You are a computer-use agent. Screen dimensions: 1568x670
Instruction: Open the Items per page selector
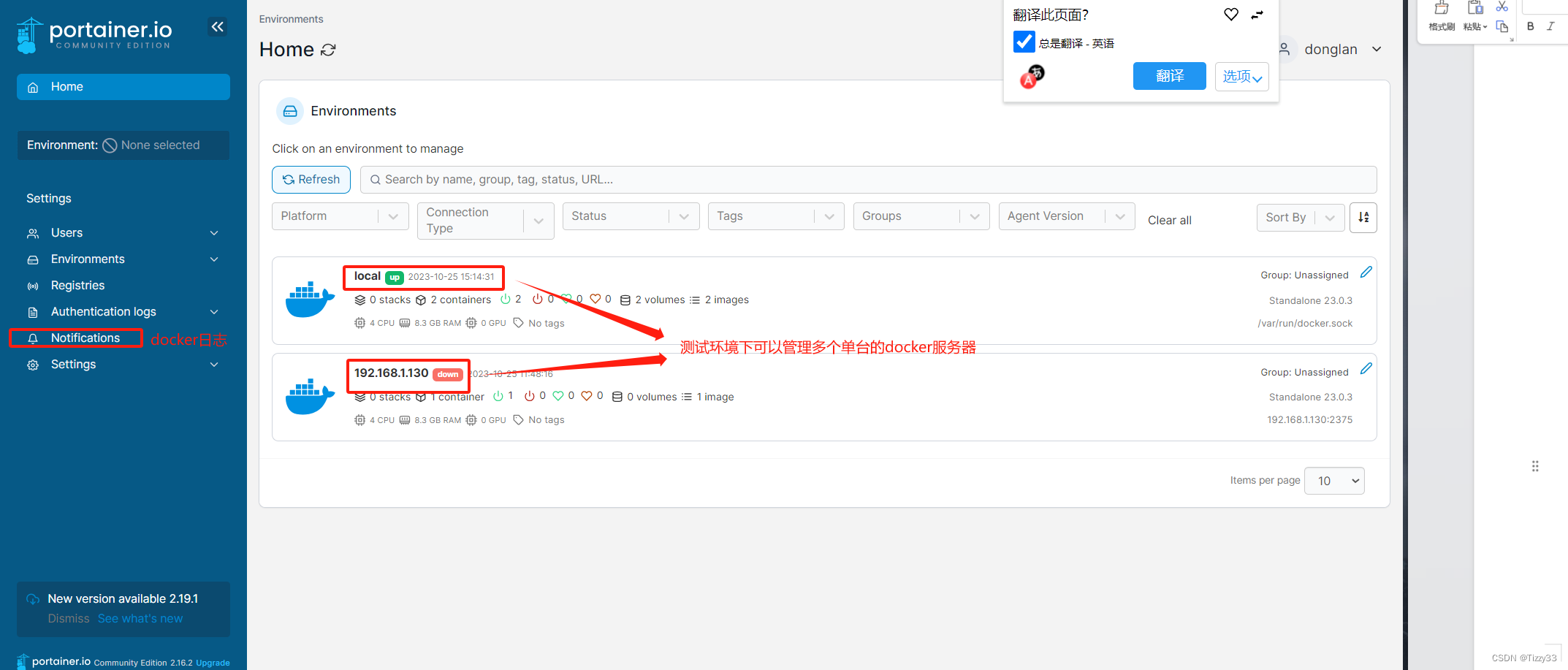click(x=1334, y=481)
